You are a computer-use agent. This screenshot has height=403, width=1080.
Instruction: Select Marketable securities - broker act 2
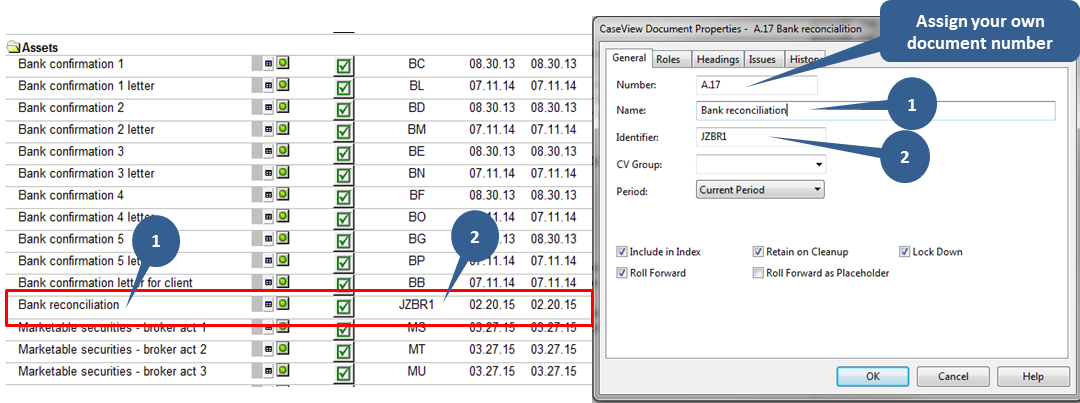click(x=112, y=350)
